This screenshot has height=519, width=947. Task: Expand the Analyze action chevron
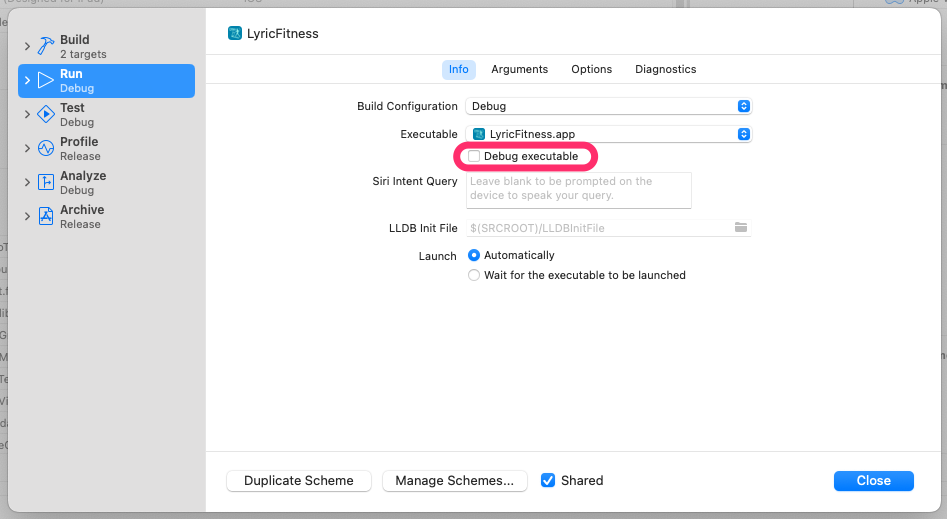click(27, 182)
